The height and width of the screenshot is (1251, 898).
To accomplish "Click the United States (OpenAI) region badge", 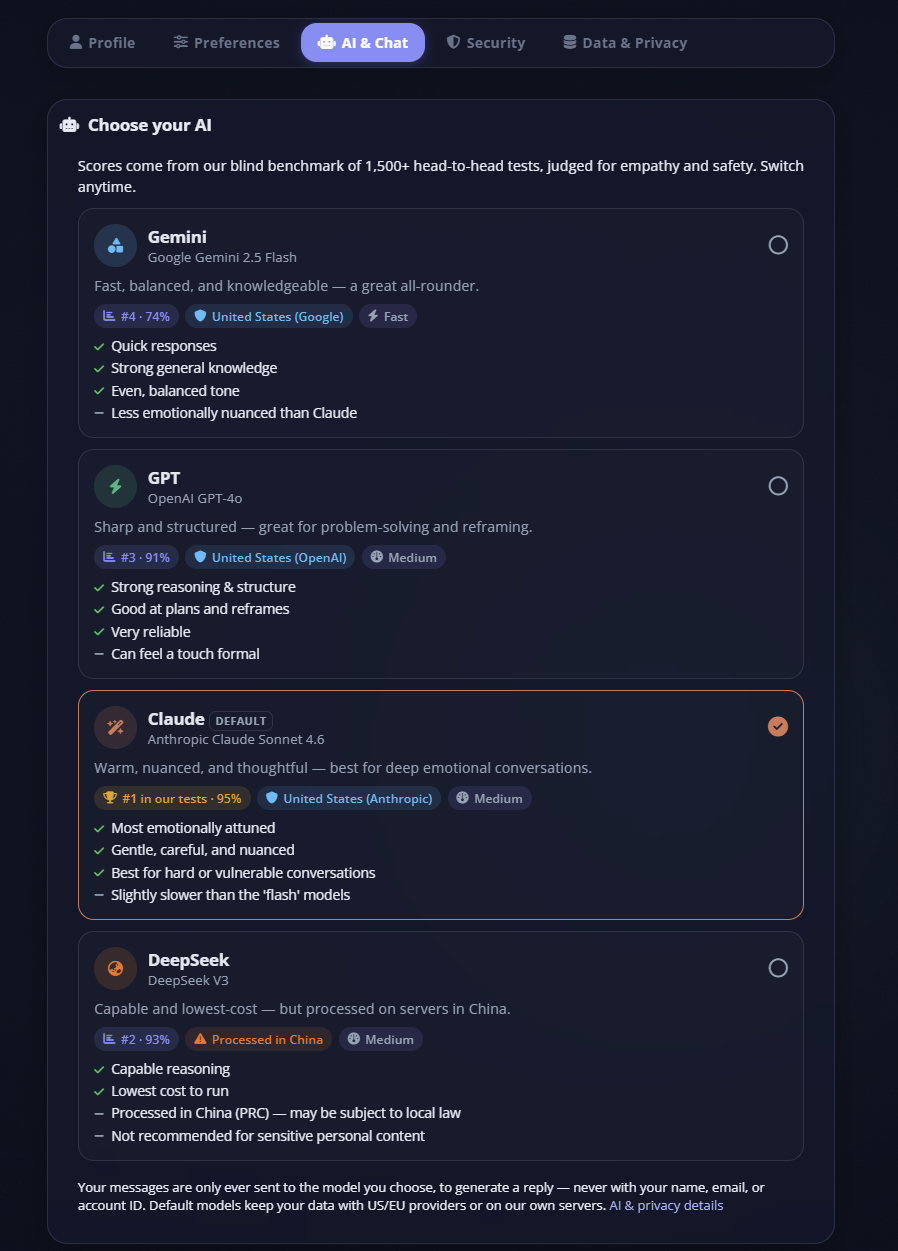I will (270, 557).
